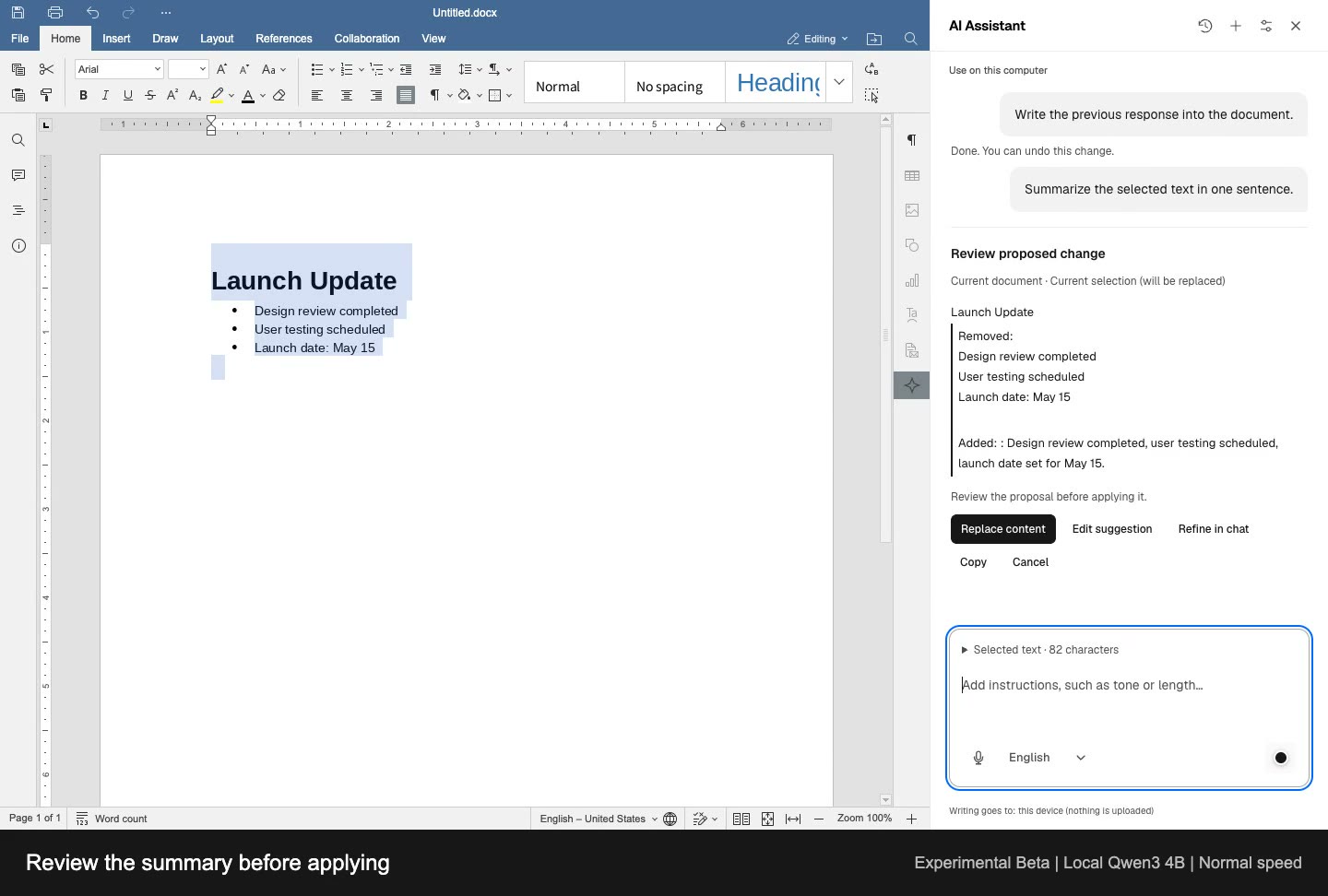The image size is (1328, 896).
Task: Open Headings navigation in left sidebar
Action: [18, 210]
